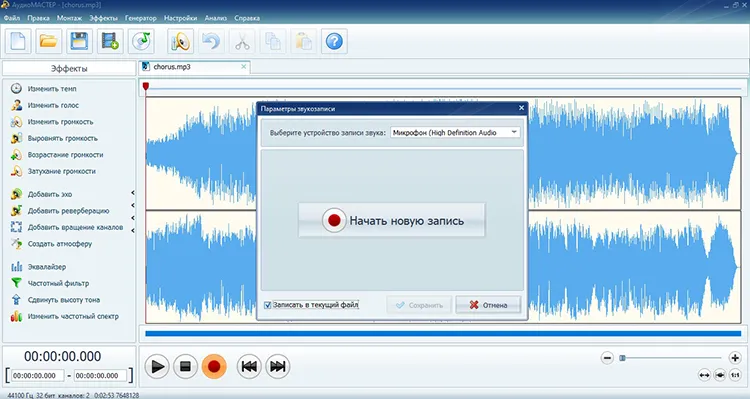
Task: Click the microphone recording toolbar icon
Action: (x=180, y=41)
